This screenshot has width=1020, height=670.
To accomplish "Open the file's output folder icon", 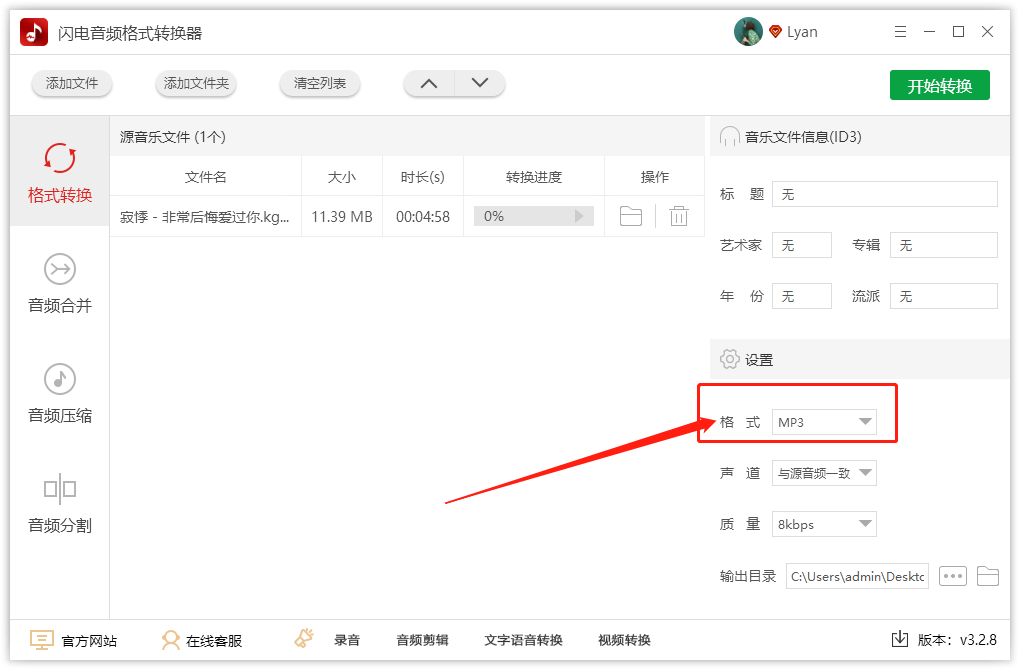I will (630, 215).
